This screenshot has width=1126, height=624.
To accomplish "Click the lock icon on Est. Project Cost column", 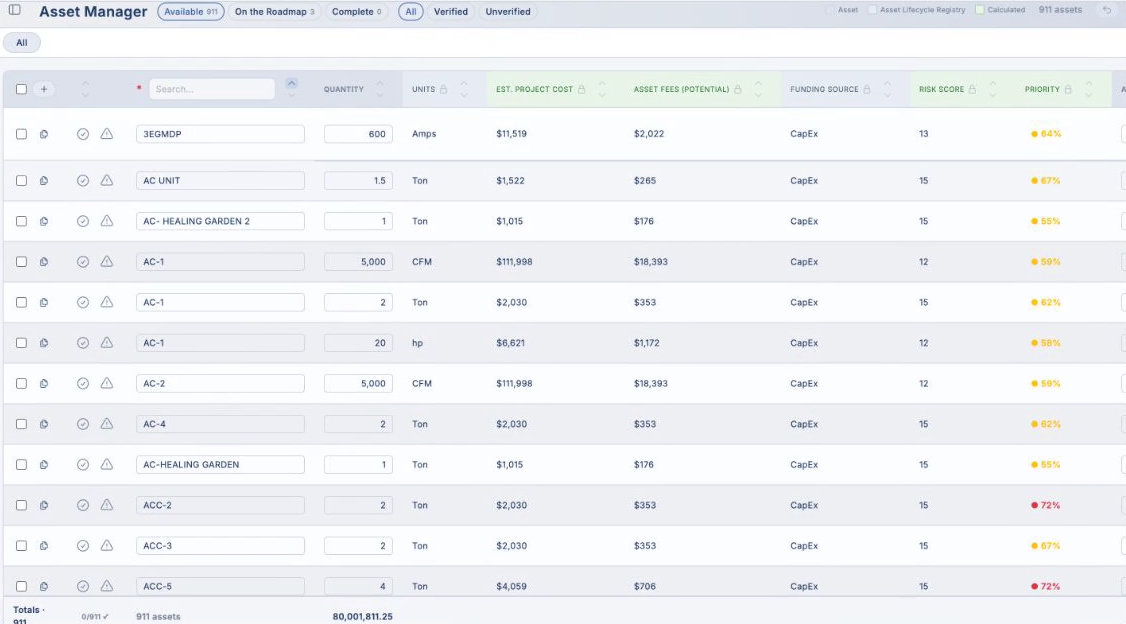I will [582, 89].
